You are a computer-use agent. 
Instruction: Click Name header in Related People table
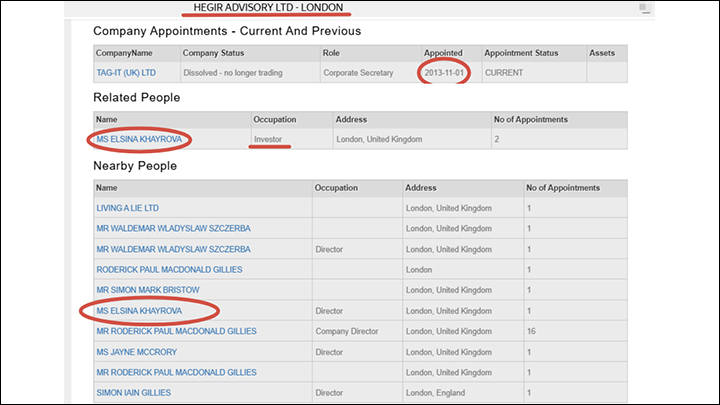pyautogui.click(x=107, y=119)
